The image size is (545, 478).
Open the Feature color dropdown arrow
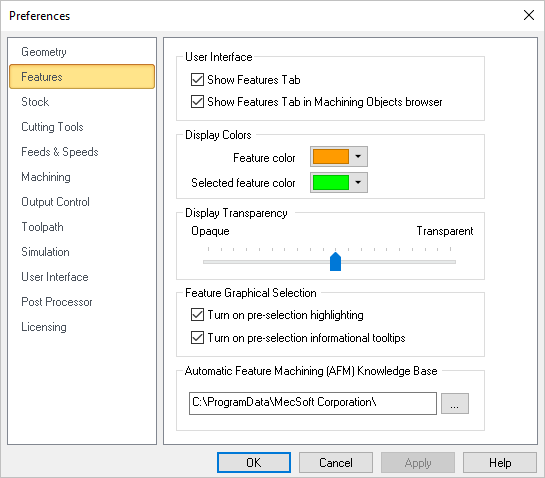coord(358,156)
